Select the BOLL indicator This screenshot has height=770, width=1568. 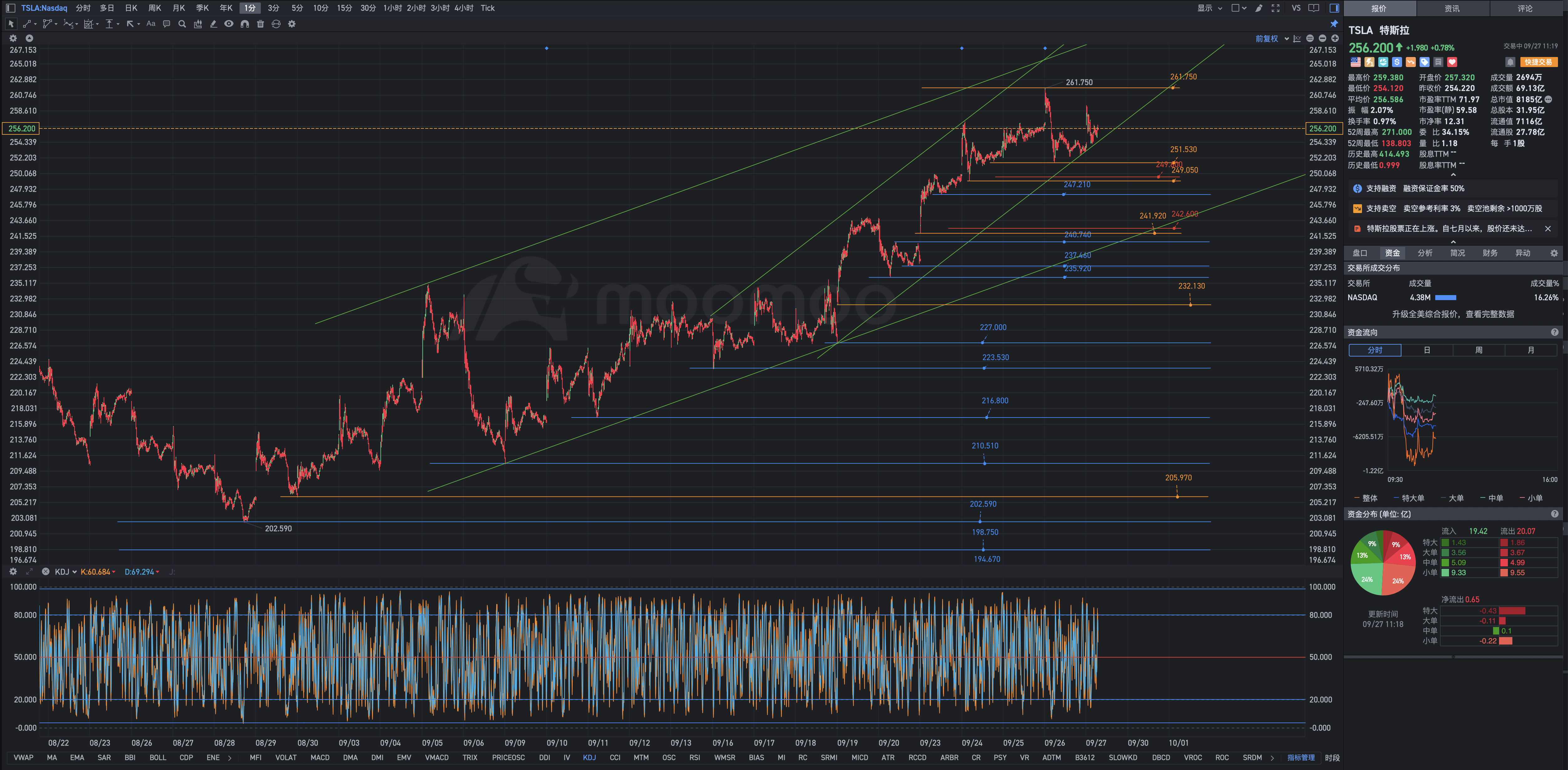158,757
